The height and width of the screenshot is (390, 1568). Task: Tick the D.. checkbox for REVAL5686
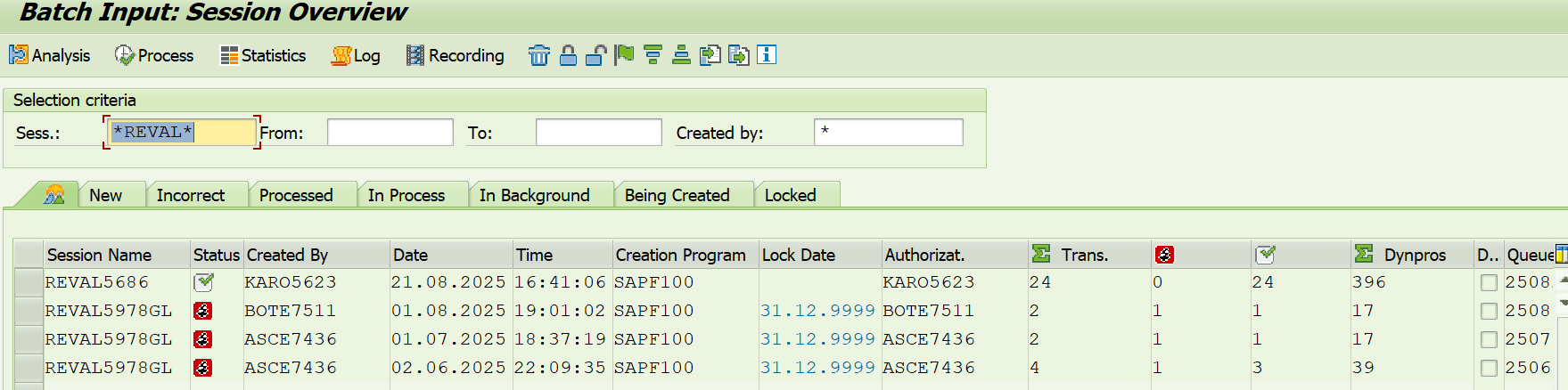(x=1488, y=282)
